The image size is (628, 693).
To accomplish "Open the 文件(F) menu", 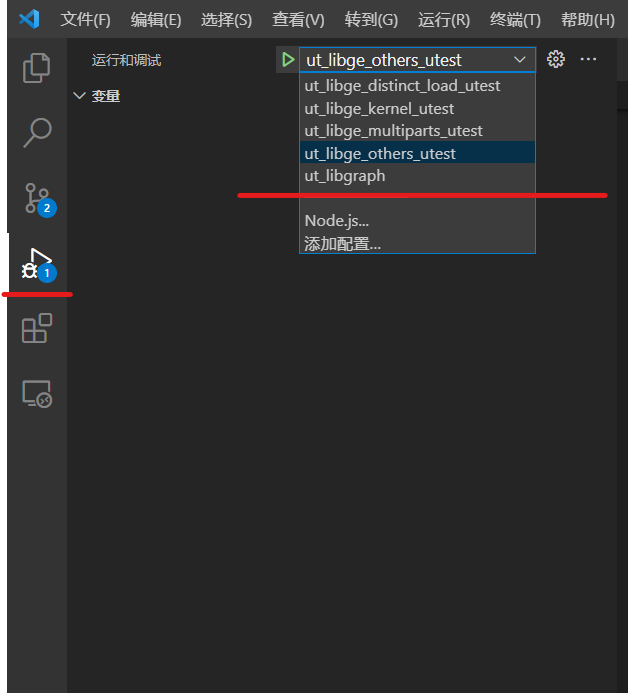I will click(x=85, y=20).
